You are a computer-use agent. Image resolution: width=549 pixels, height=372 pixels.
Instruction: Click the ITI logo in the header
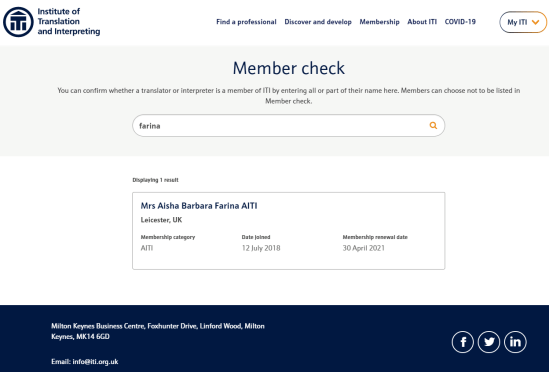coord(18,22)
